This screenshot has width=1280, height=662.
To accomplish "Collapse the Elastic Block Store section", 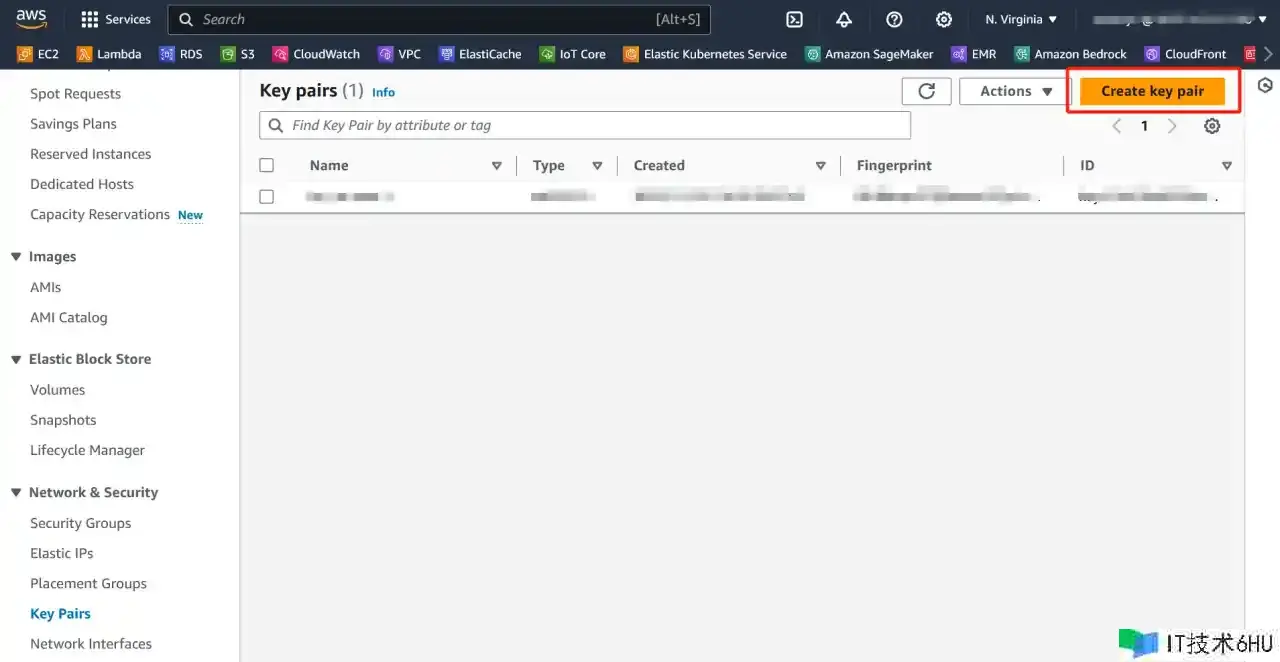I will [16, 359].
